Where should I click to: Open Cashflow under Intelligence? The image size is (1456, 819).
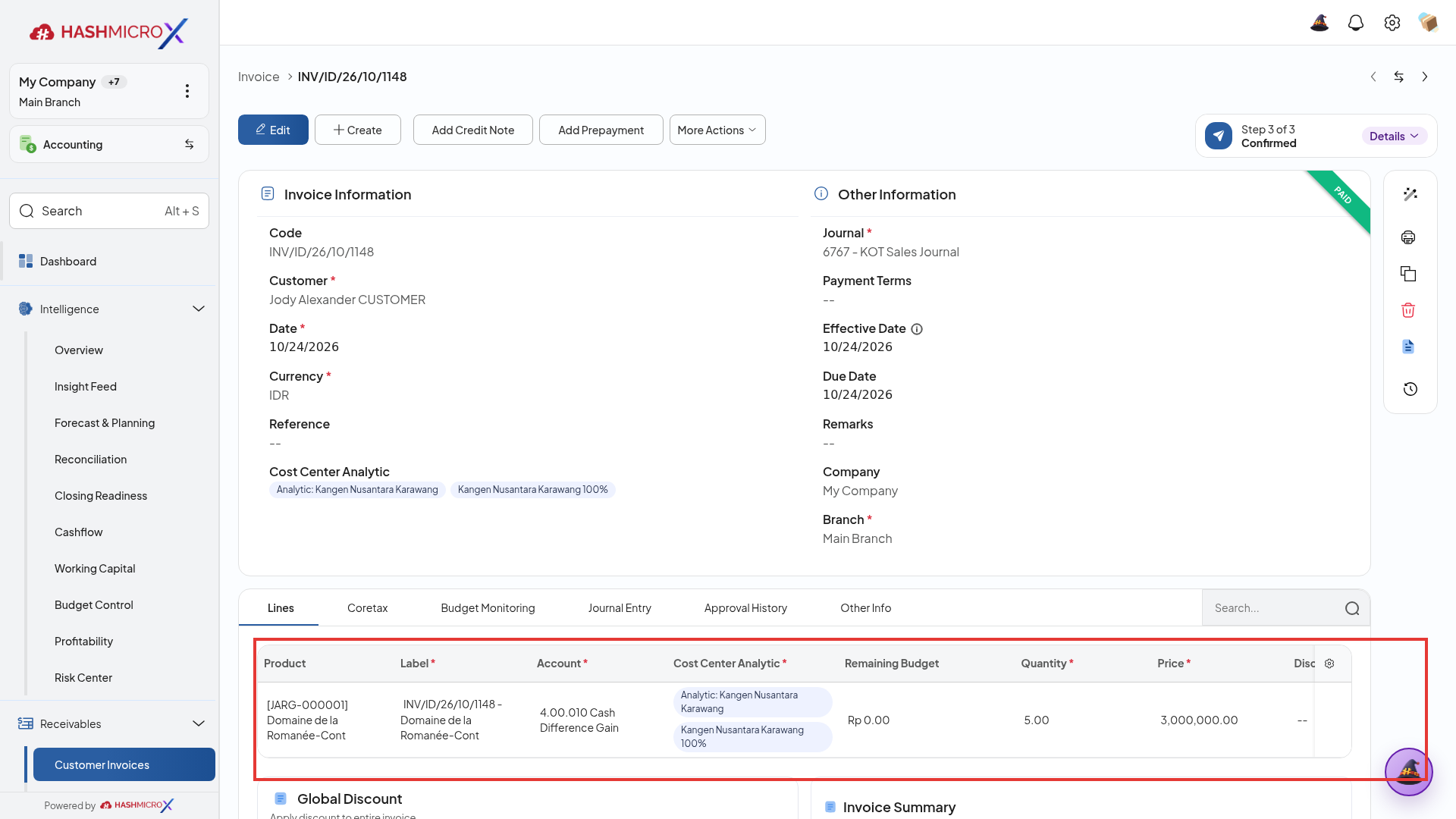79,532
